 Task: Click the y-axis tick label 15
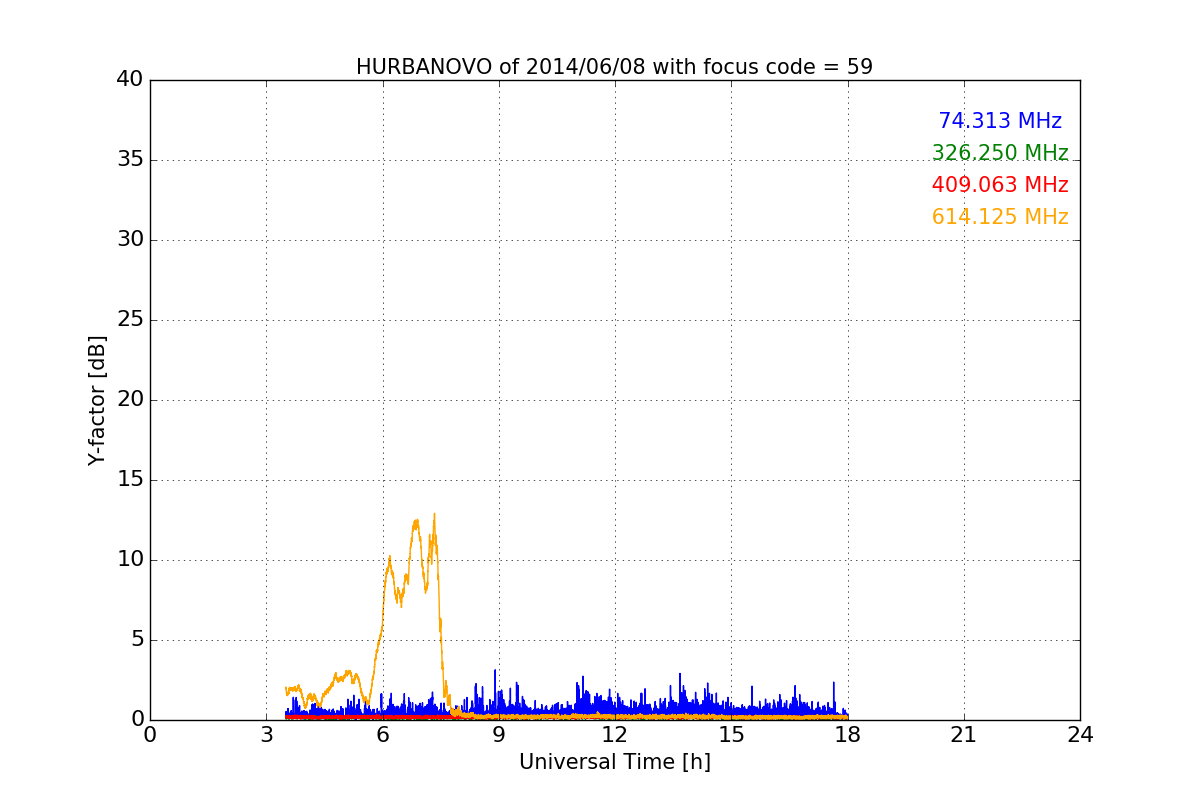click(x=130, y=480)
